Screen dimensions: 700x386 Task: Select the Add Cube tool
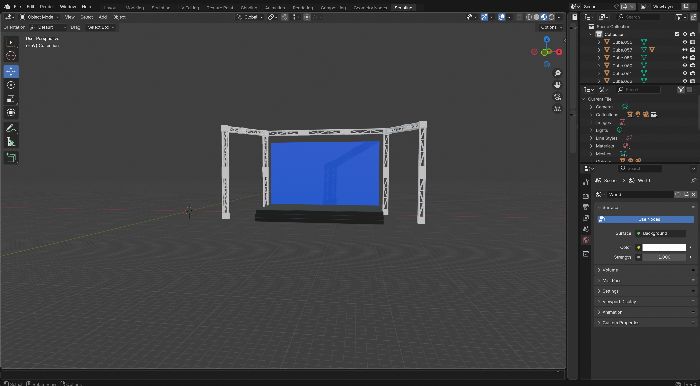tap(11, 157)
